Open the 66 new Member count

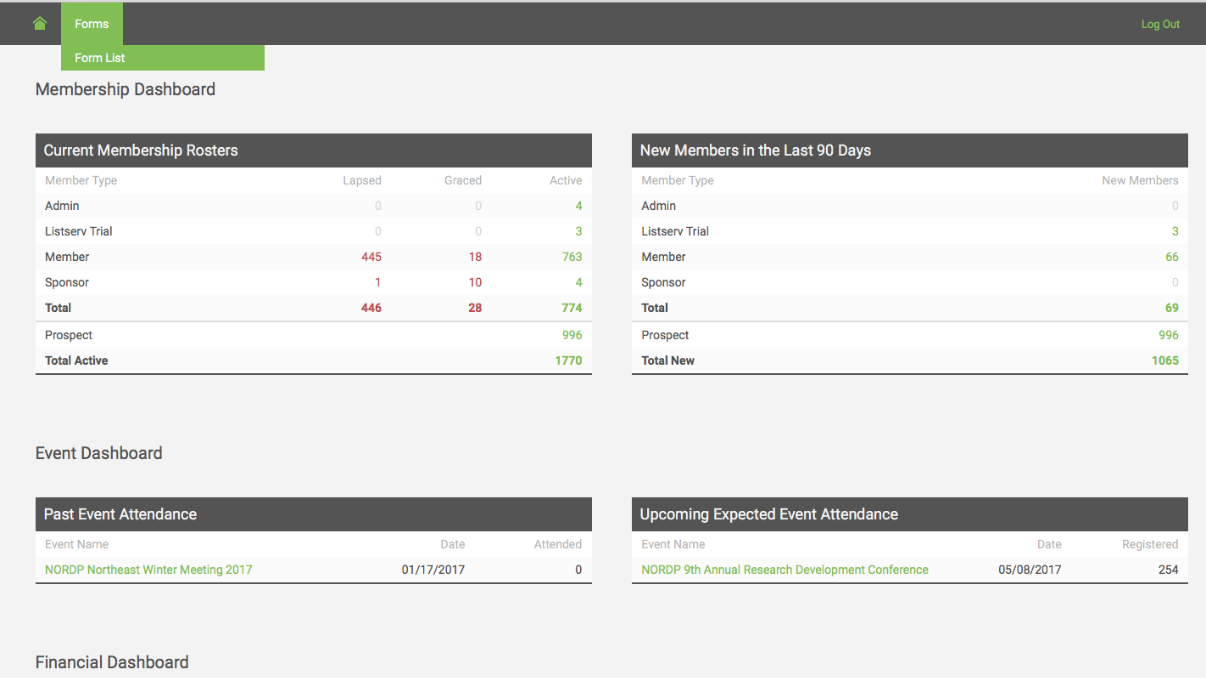click(x=1171, y=256)
